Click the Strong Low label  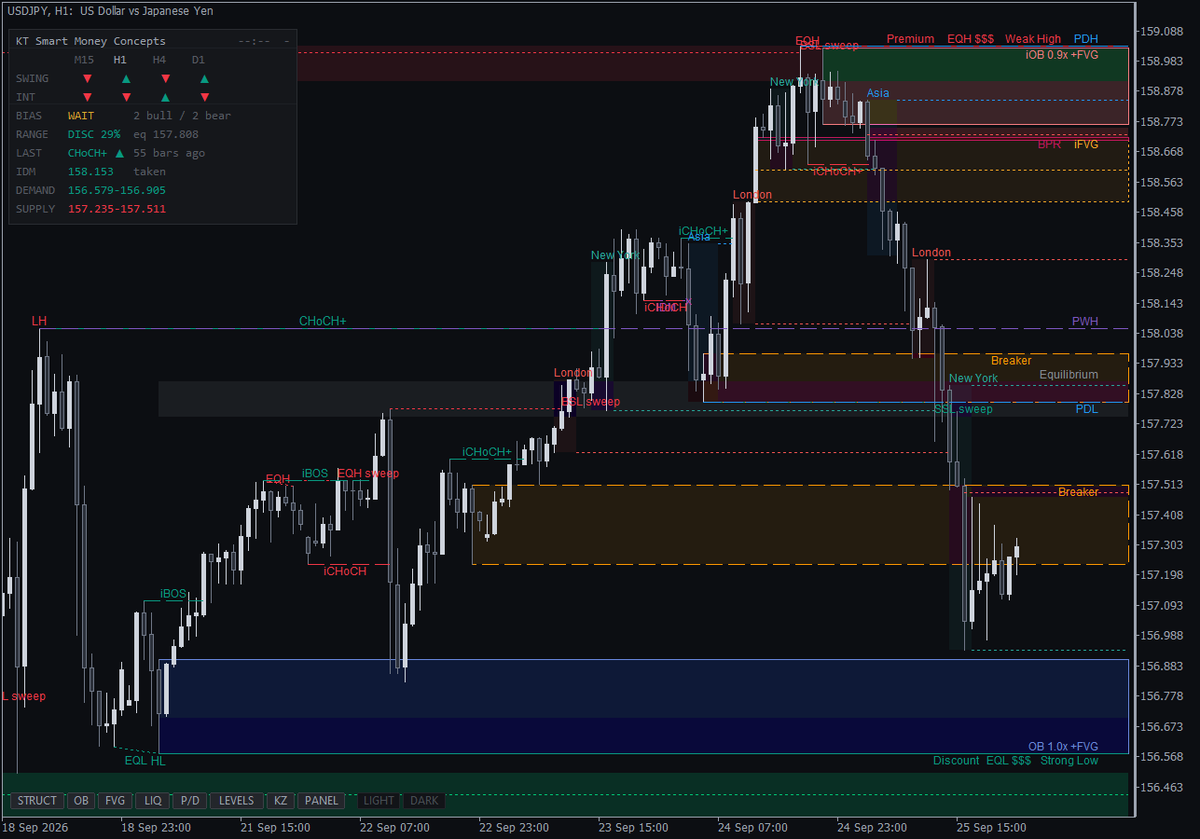[x=1069, y=761]
